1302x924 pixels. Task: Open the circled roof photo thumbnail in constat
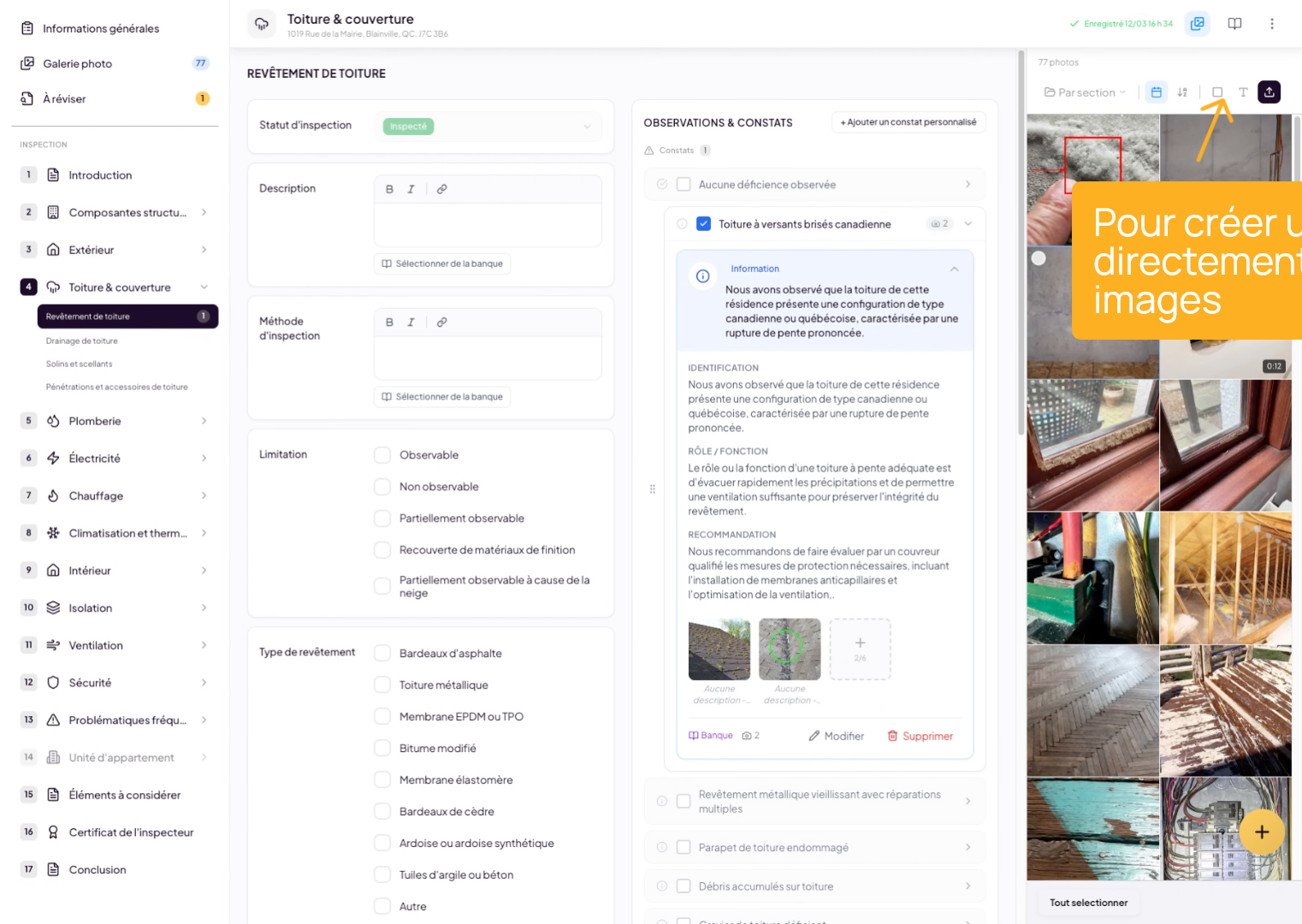coord(789,649)
